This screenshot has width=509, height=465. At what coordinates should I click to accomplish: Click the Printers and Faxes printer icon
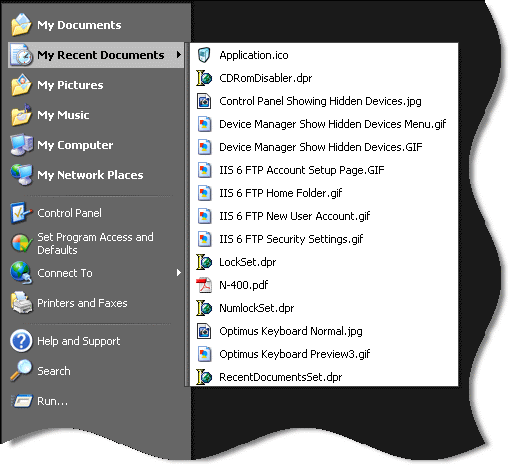point(21,303)
